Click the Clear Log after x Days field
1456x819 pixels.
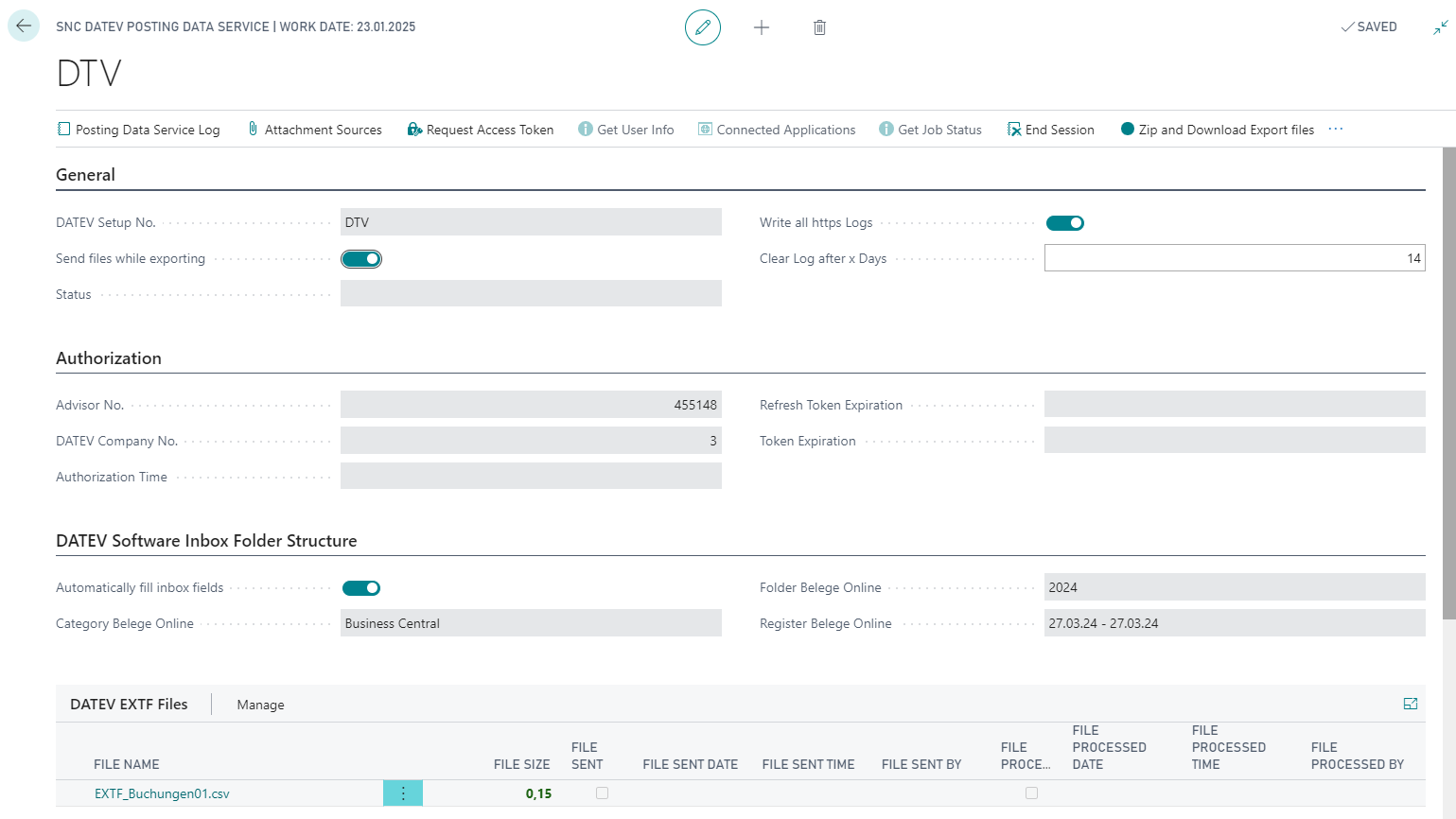(x=1234, y=258)
